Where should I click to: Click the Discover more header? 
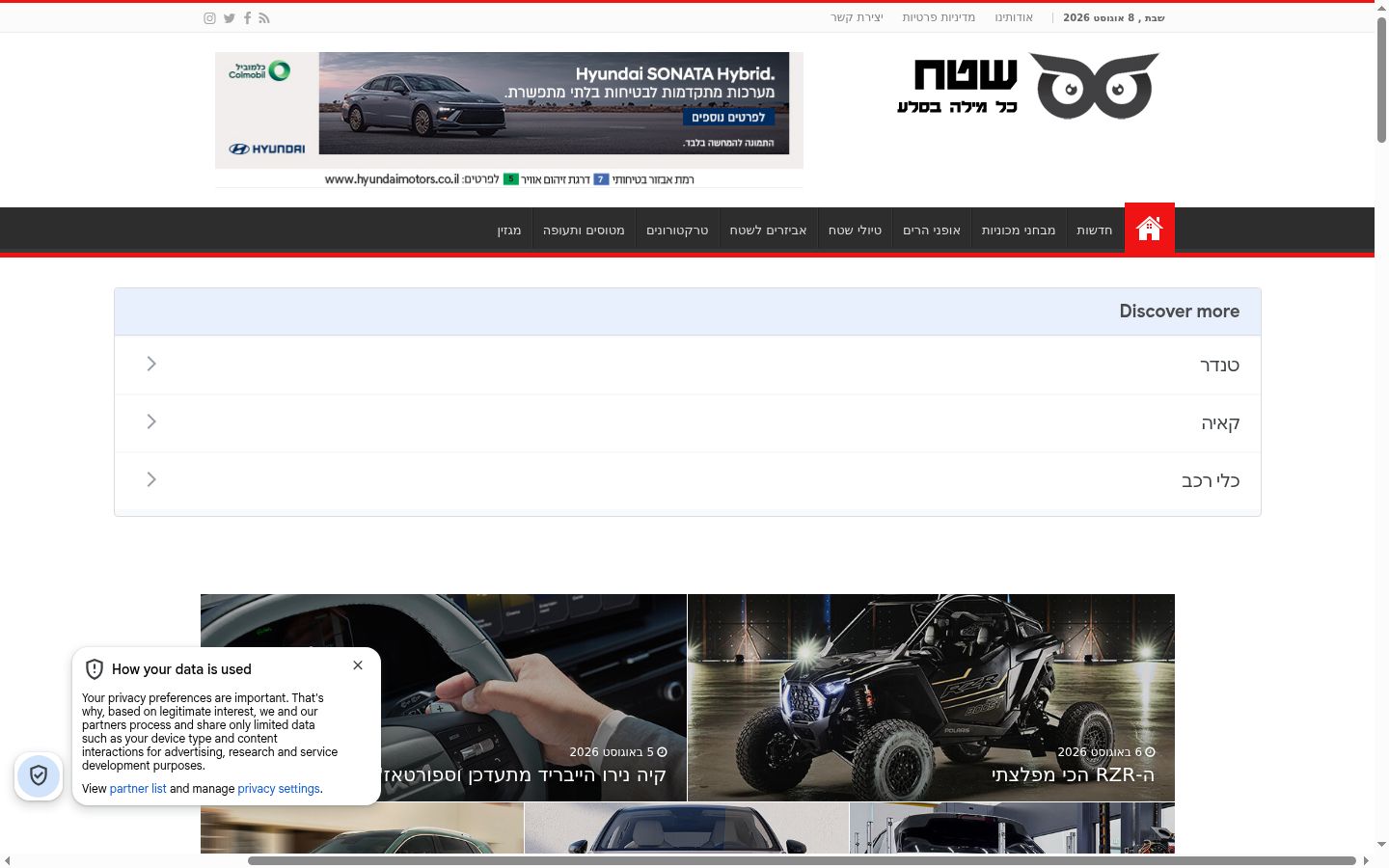[x=688, y=312]
